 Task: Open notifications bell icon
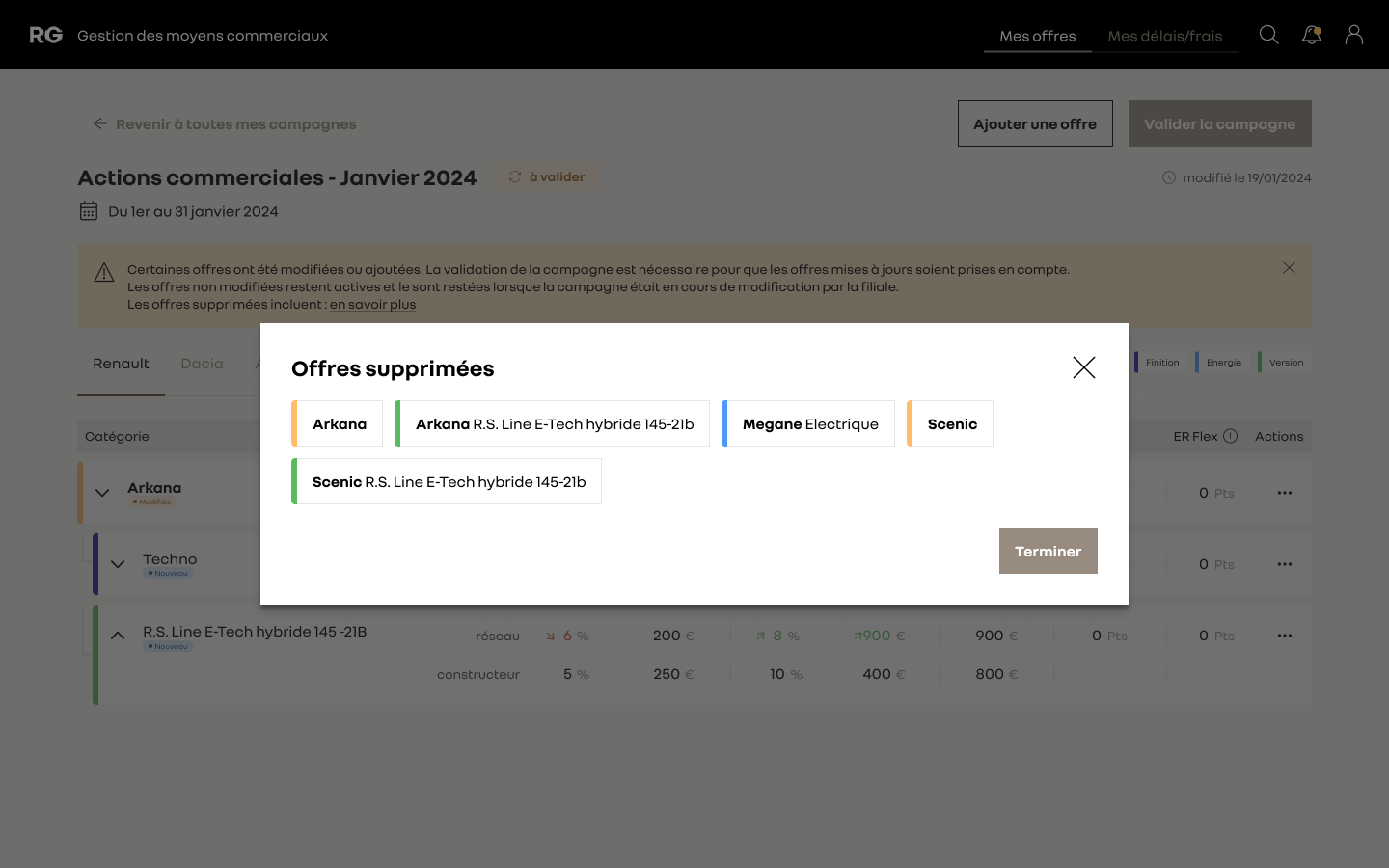[1312, 35]
